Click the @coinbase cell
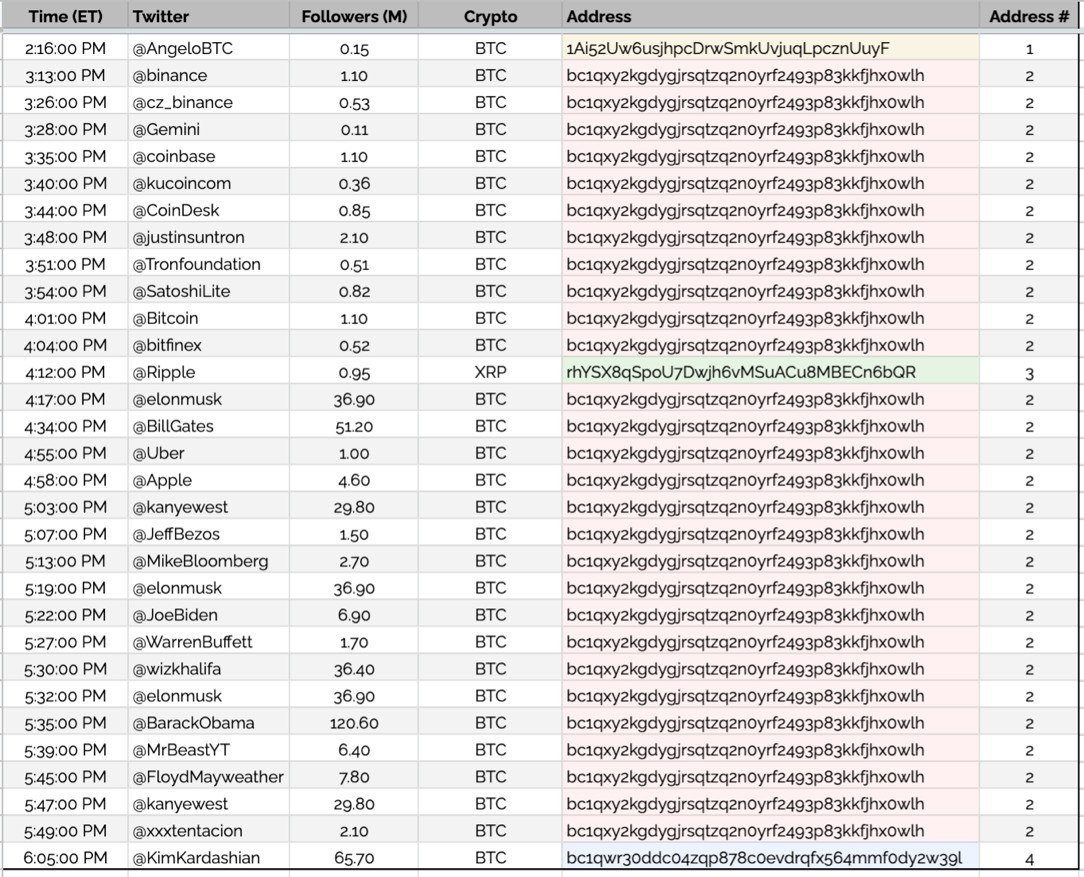Viewport: 1084px width, 877px height. pyautogui.click(x=208, y=156)
